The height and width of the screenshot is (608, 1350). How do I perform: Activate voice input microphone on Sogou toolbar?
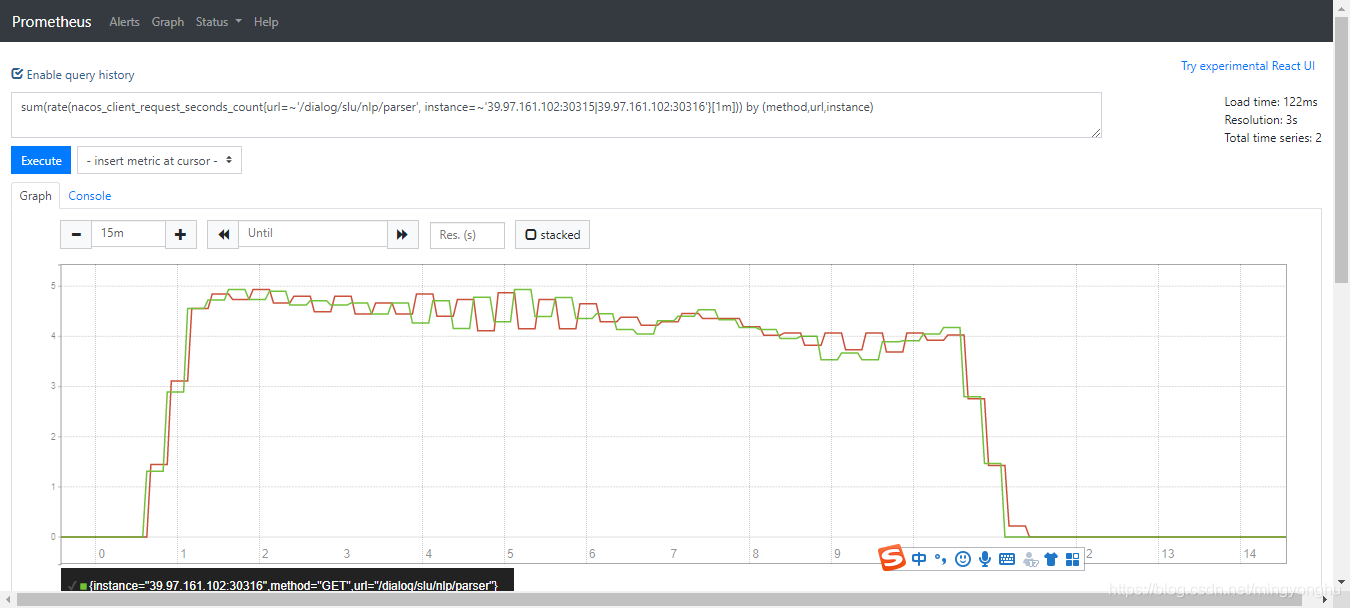coord(984,559)
